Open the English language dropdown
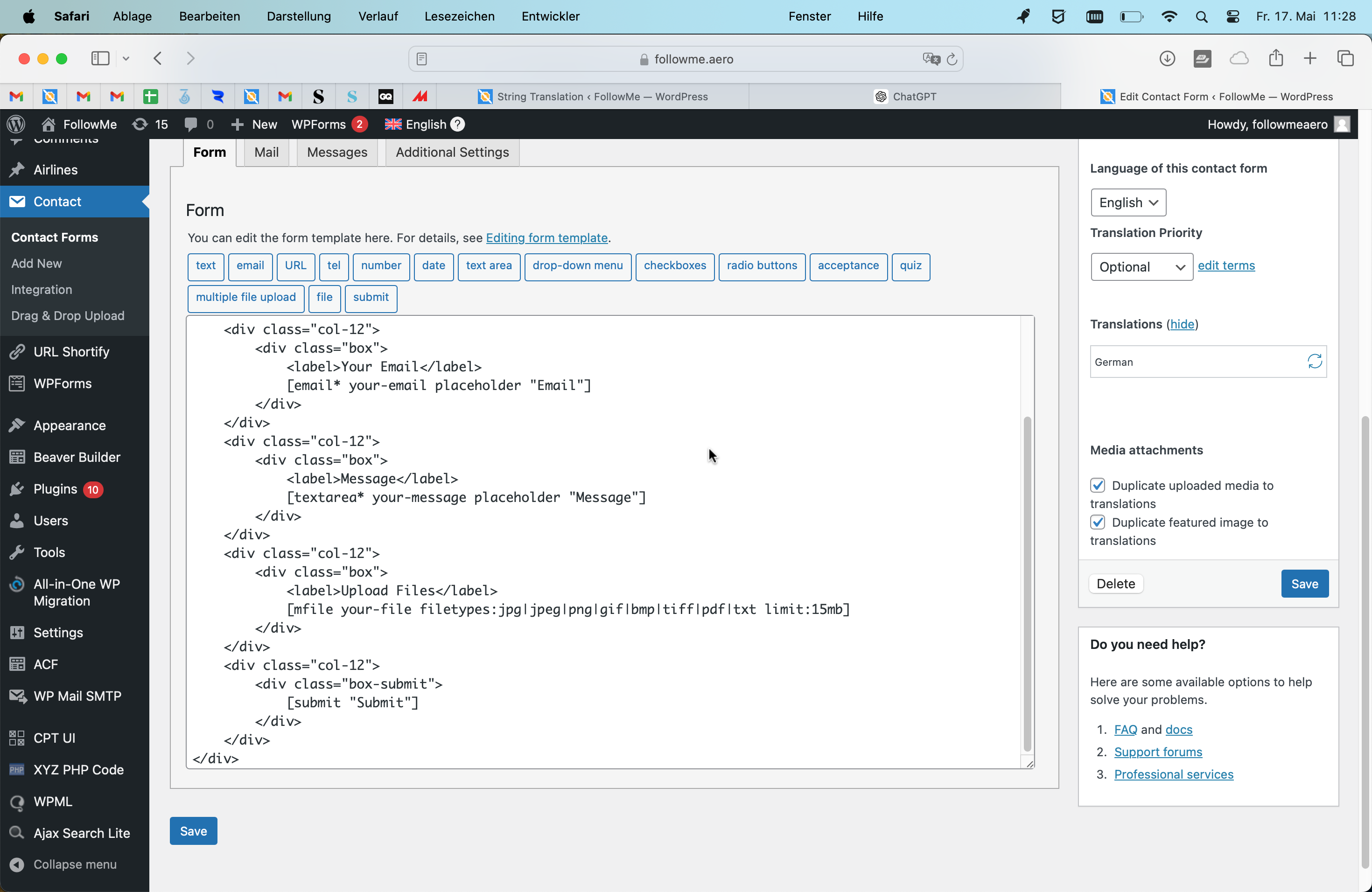1372x892 pixels. [x=1128, y=203]
